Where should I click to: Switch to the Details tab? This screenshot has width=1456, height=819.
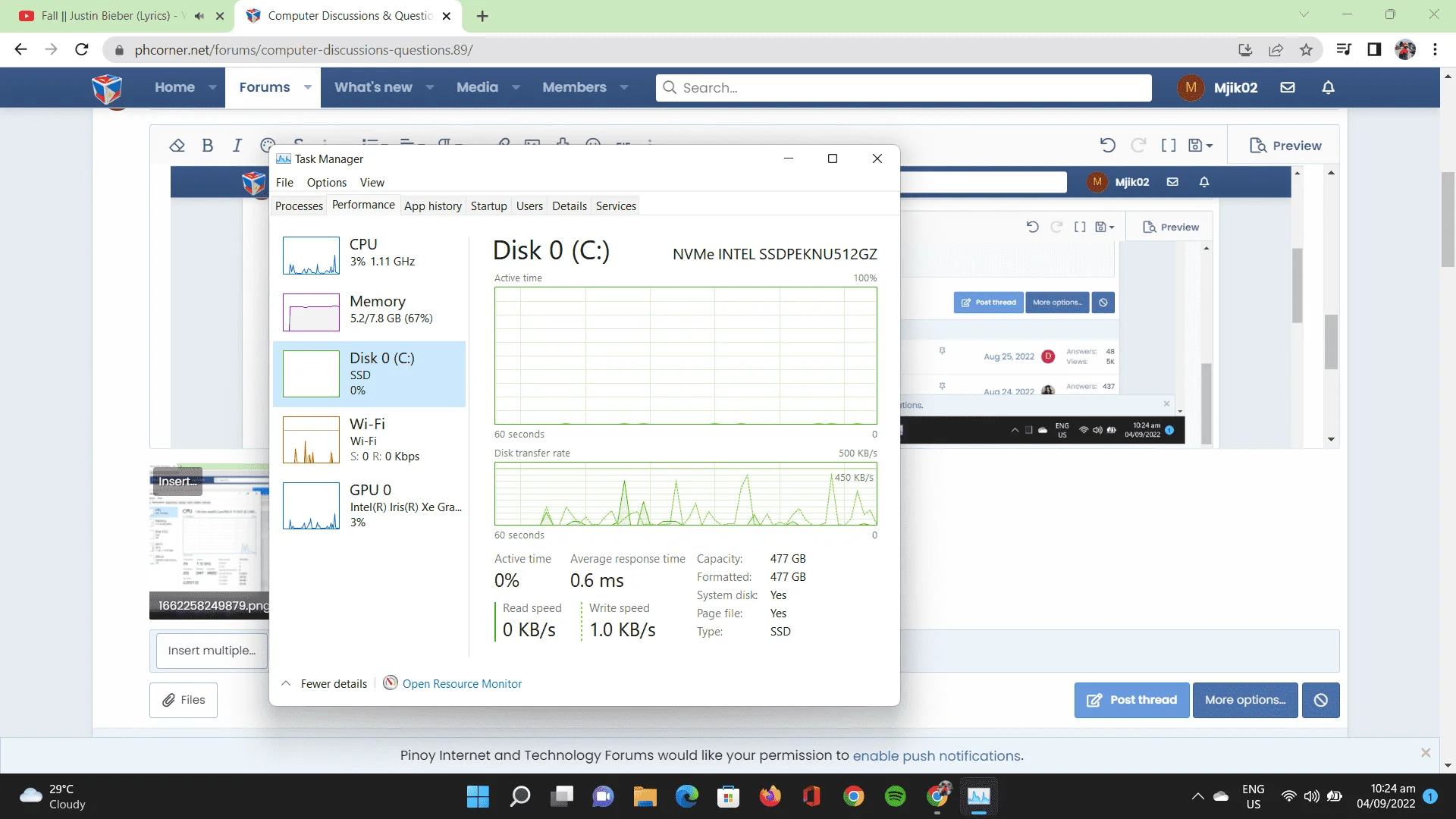570,206
